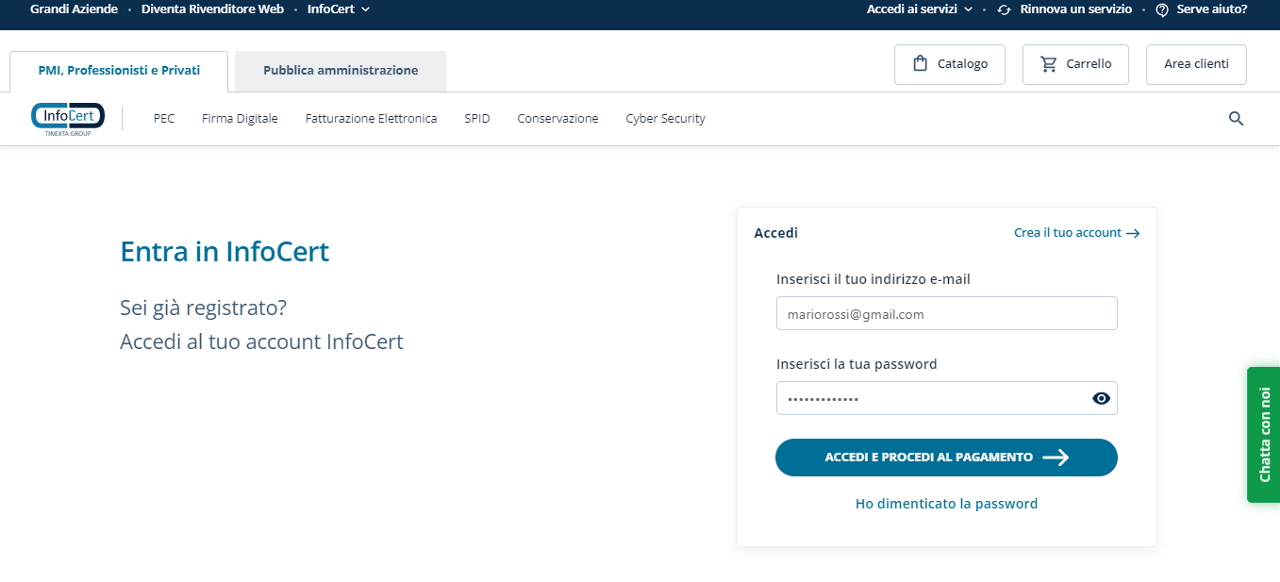1280x582 pixels.
Task: Click Accedi e procedi al pagamento button
Action: 946,457
